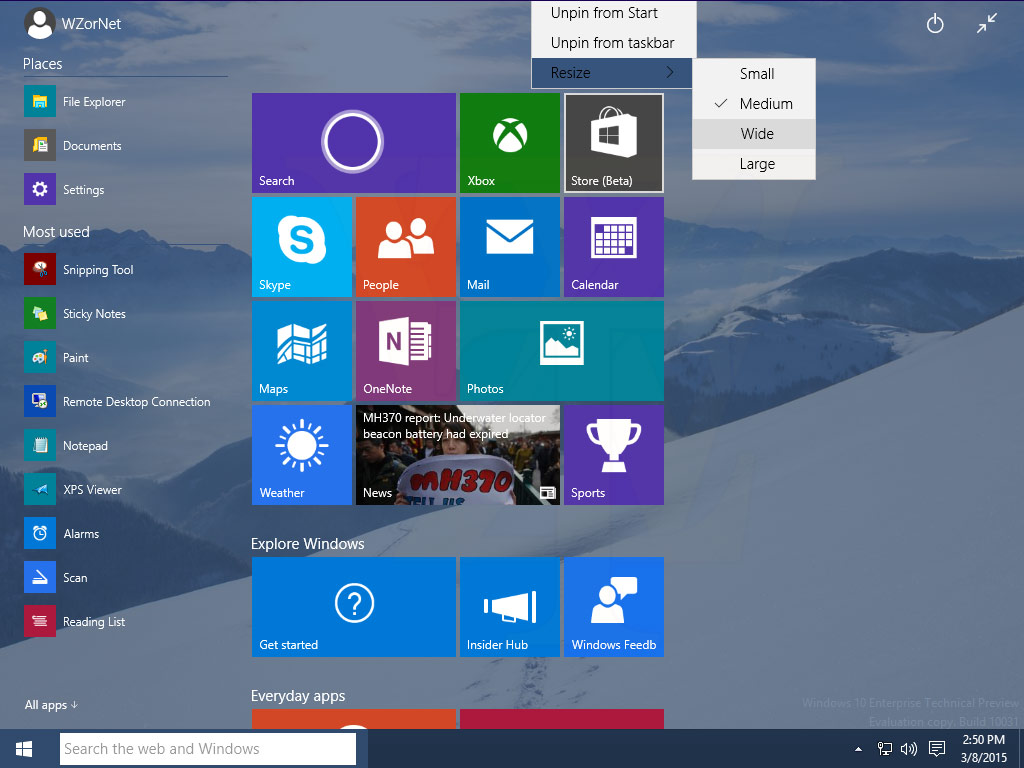Launch the Skype tile
The image size is (1024, 768).
(x=302, y=247)
